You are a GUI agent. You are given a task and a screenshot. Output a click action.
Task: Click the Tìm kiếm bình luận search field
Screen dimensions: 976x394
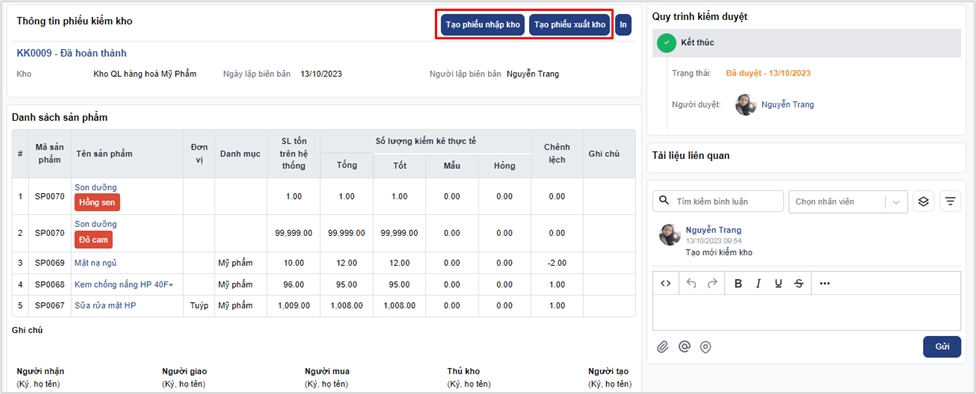click(x=718, y=202)
